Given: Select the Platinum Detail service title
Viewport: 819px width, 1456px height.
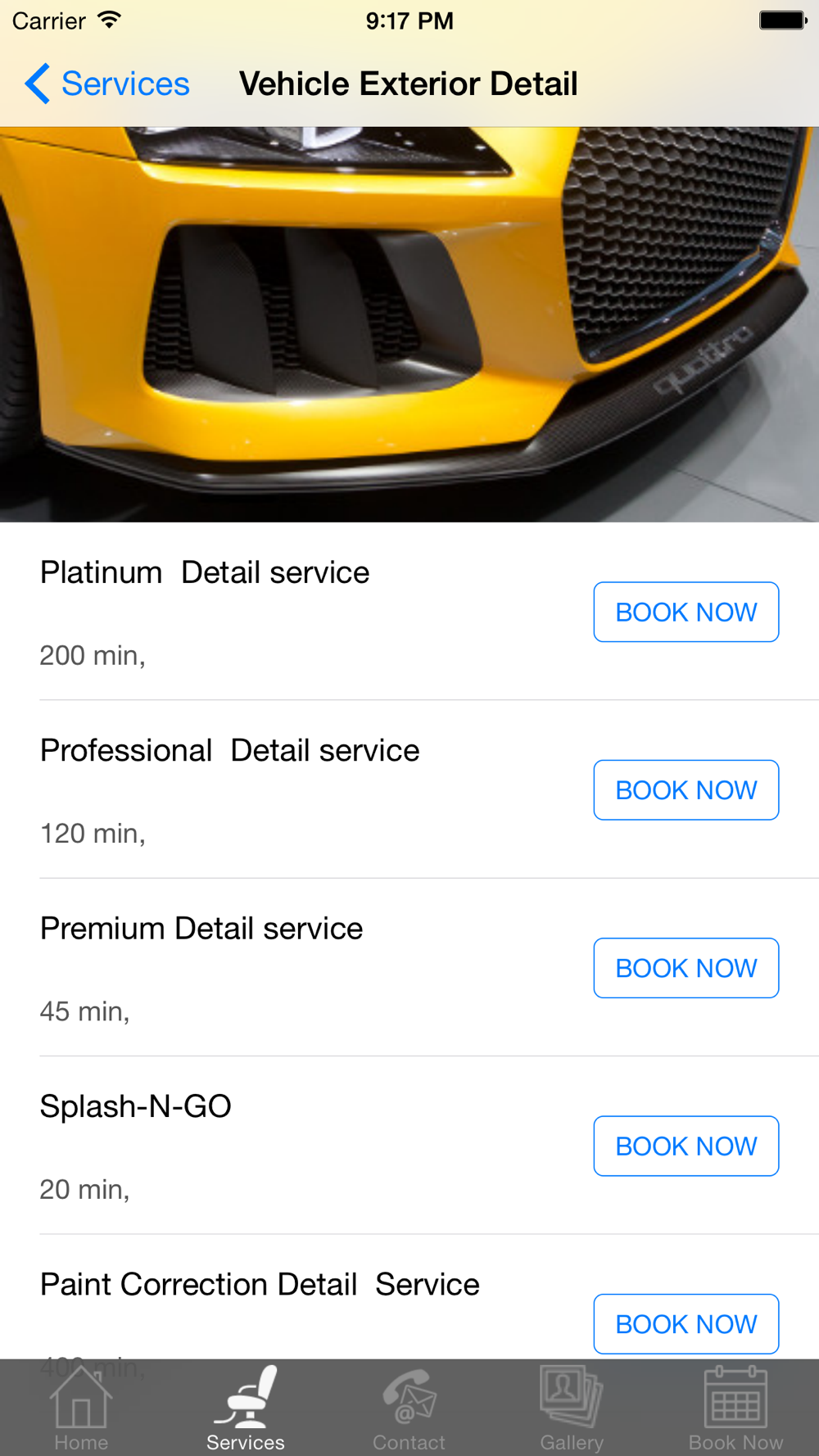Looking at the screenshot, I should (205, 572).
